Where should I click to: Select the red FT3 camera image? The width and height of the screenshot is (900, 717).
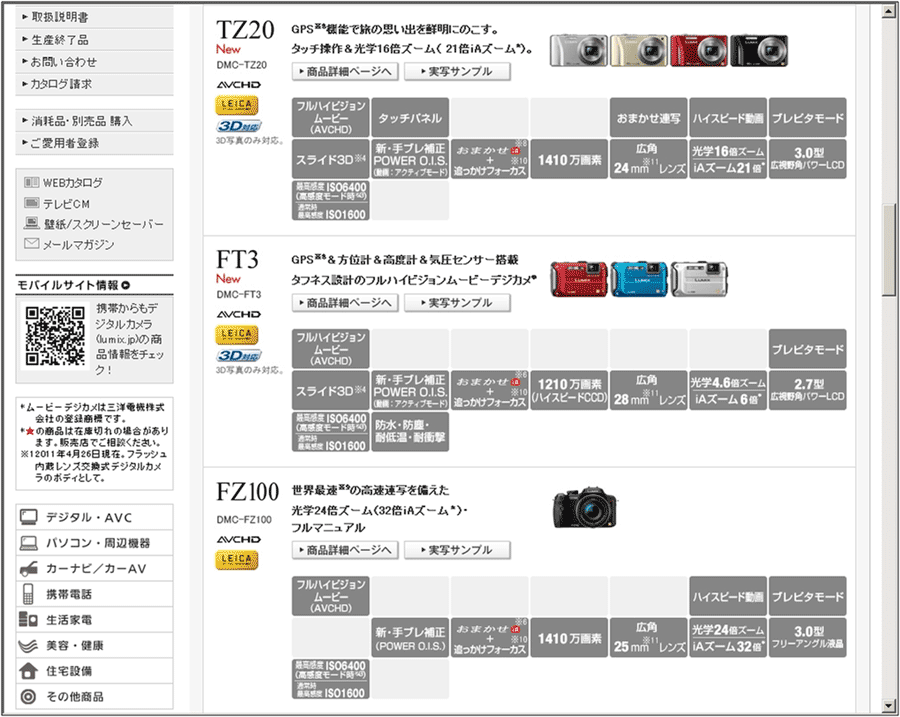579,279
